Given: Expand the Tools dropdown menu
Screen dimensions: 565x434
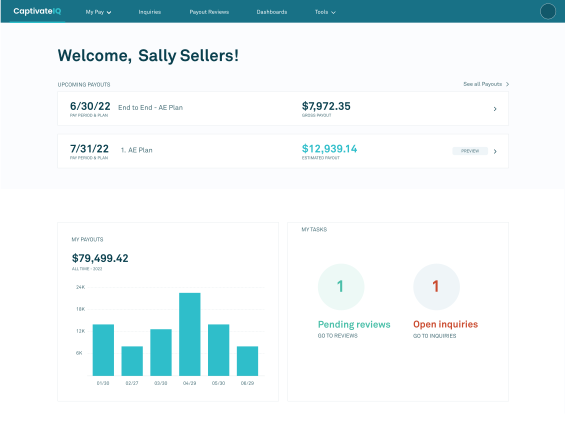Looking at the screenshot, I should pyautogui.click(x=325, y=12).
